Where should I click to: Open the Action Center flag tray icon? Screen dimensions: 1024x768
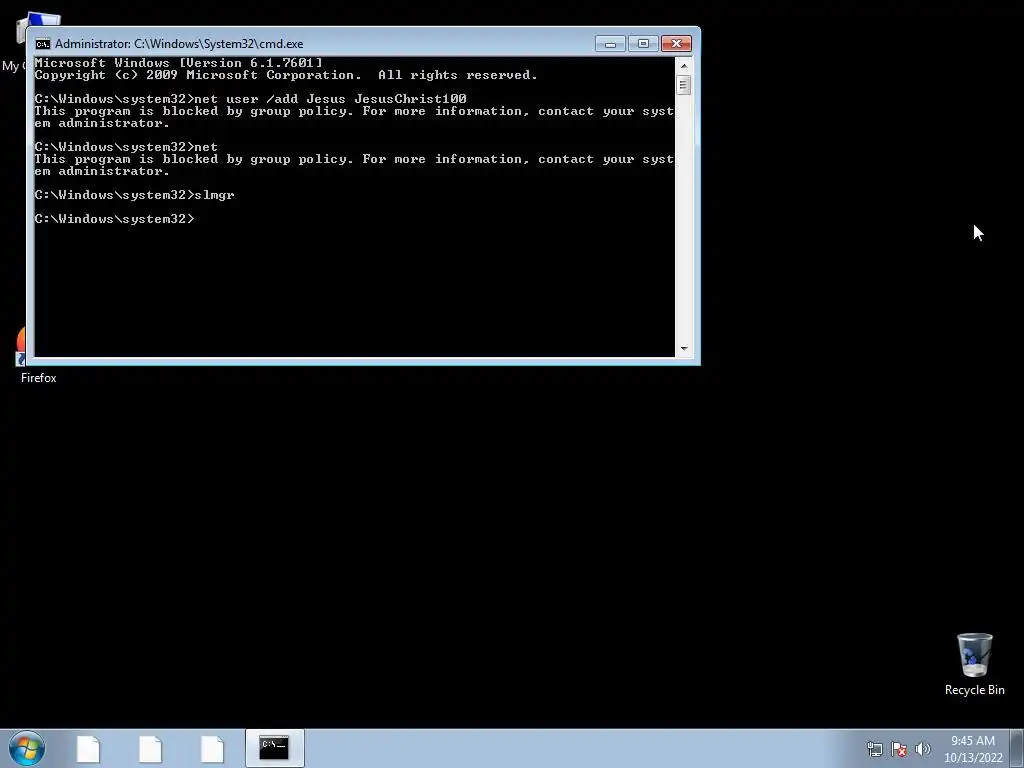click(899, 749)
